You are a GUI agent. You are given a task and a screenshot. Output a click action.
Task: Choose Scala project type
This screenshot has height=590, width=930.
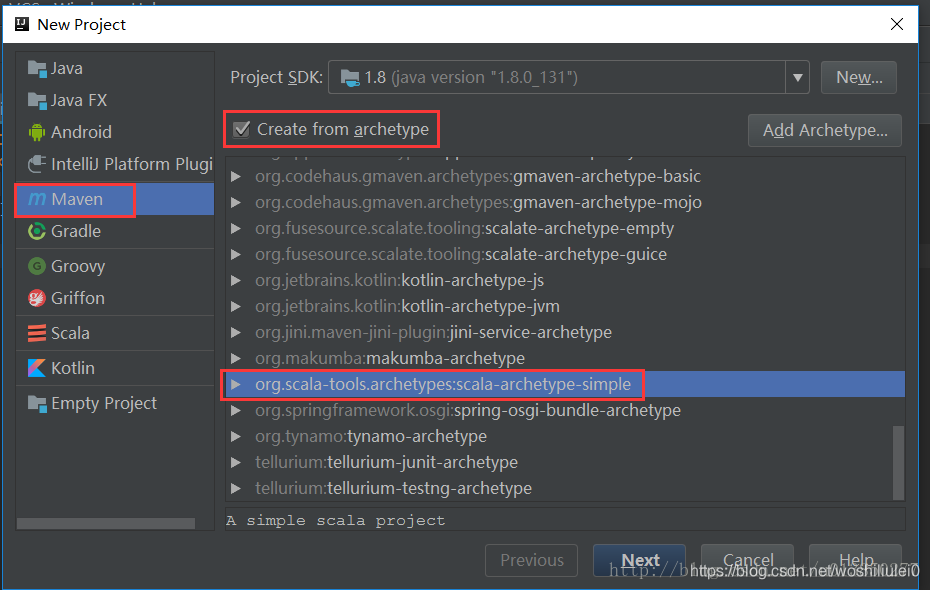pos(115,333)
